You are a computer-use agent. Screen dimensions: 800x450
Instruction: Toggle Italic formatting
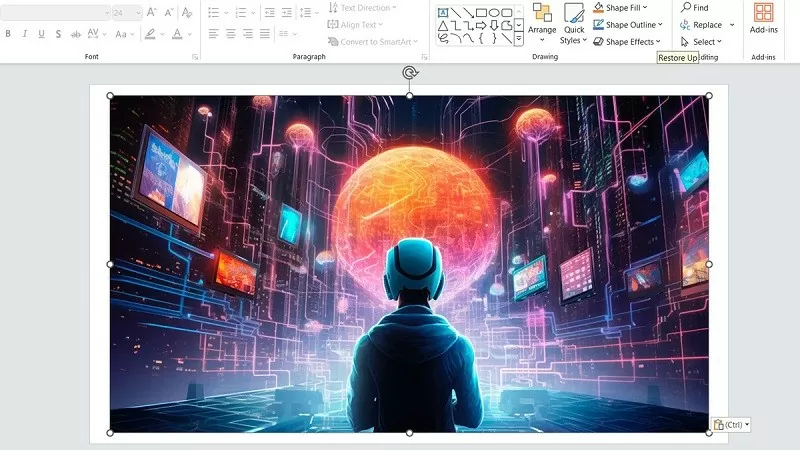(24, 34)
